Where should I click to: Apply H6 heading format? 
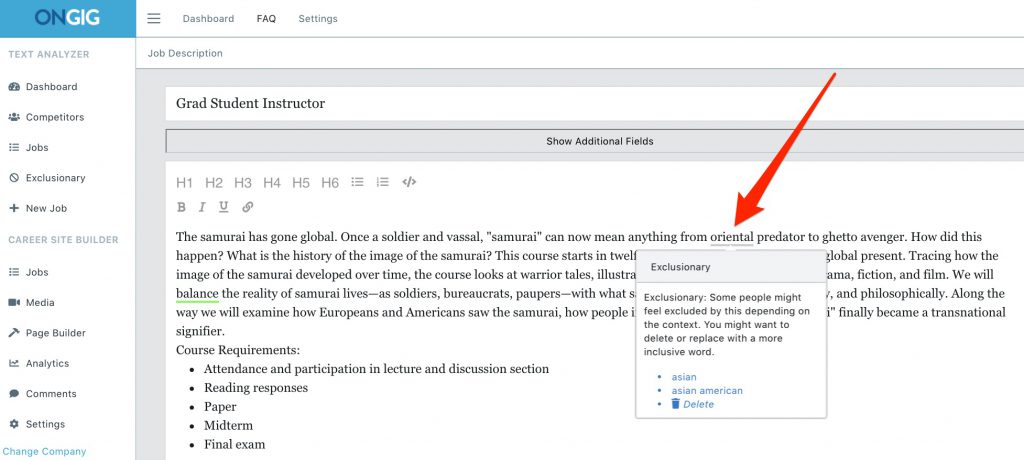coord(330,183)
